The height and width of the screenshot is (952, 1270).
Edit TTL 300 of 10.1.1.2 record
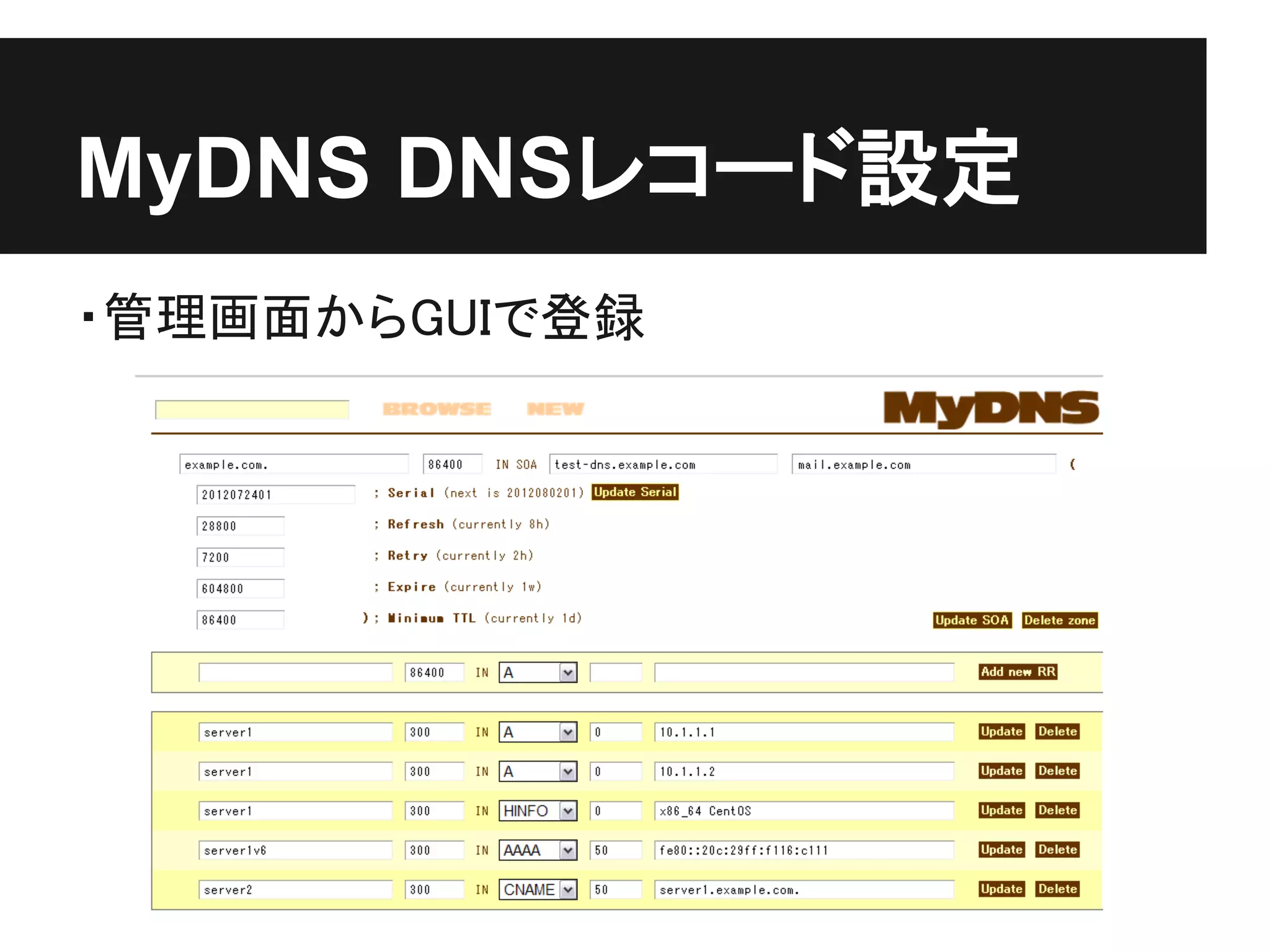pos(434,772)
